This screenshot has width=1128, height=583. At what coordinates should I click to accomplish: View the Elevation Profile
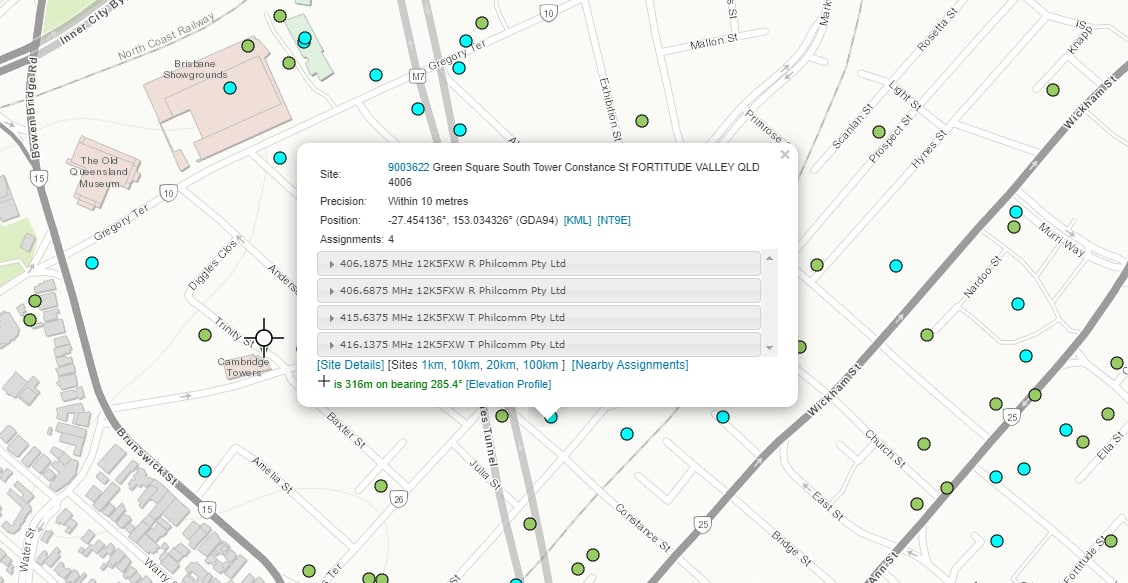508,384
